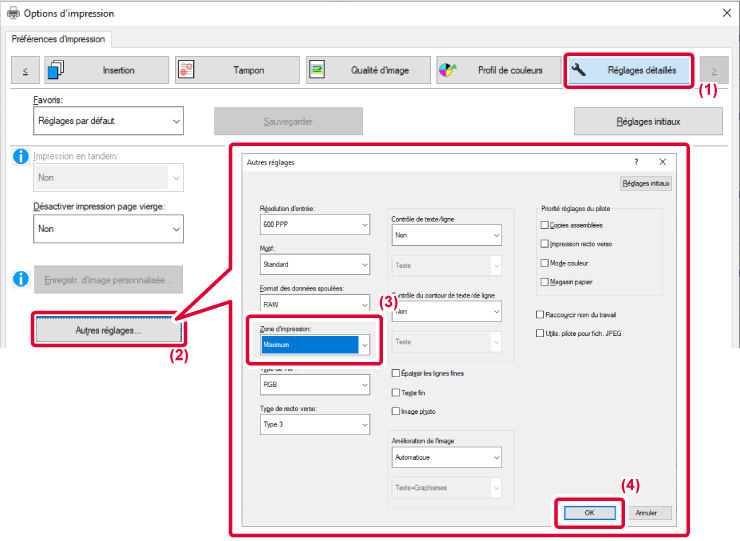Select the Préférences d'impression tab
The width and height of the screenshot is (740, 541).
[60, 39]
